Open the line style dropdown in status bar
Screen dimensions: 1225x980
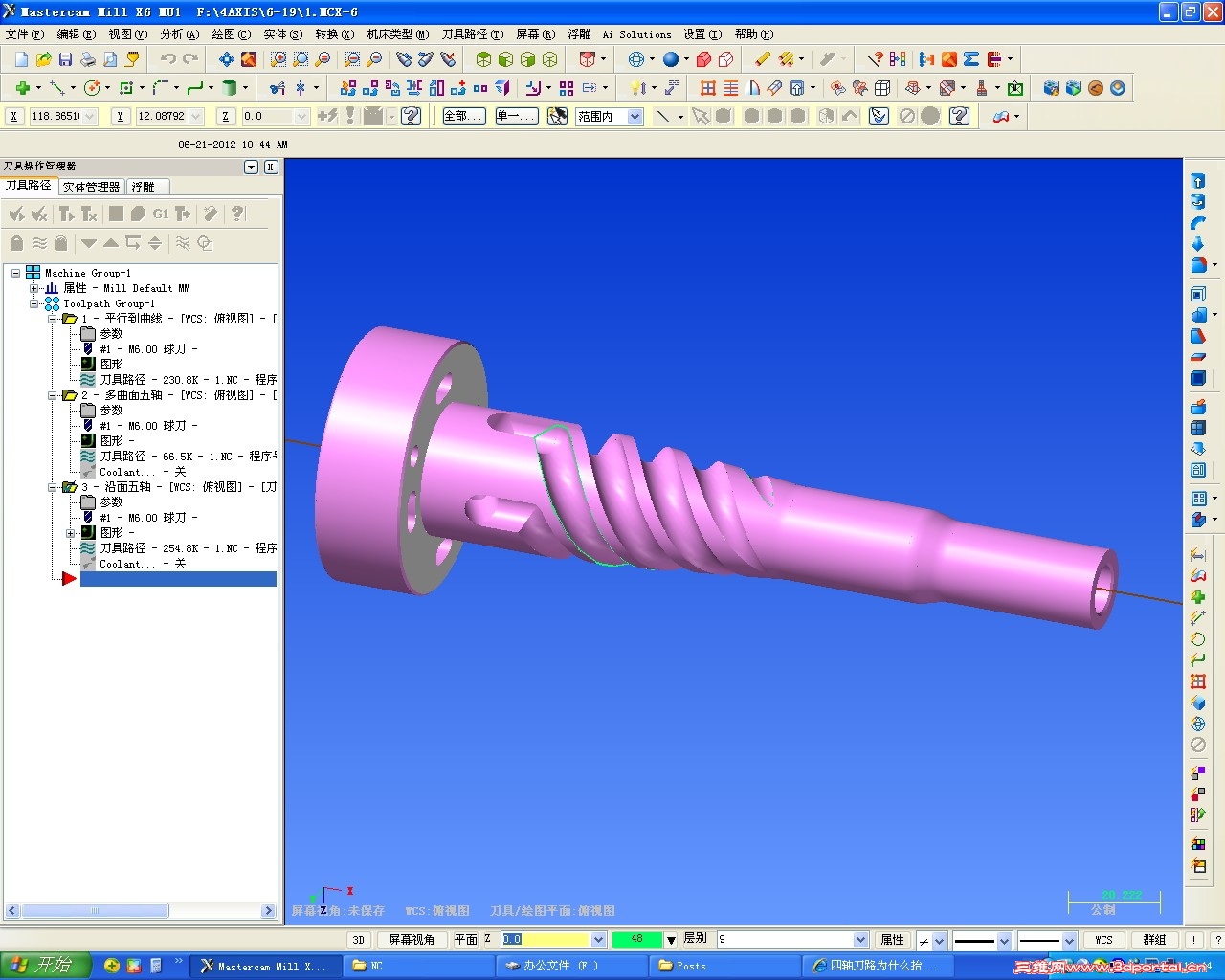(x=1004, y=940)
